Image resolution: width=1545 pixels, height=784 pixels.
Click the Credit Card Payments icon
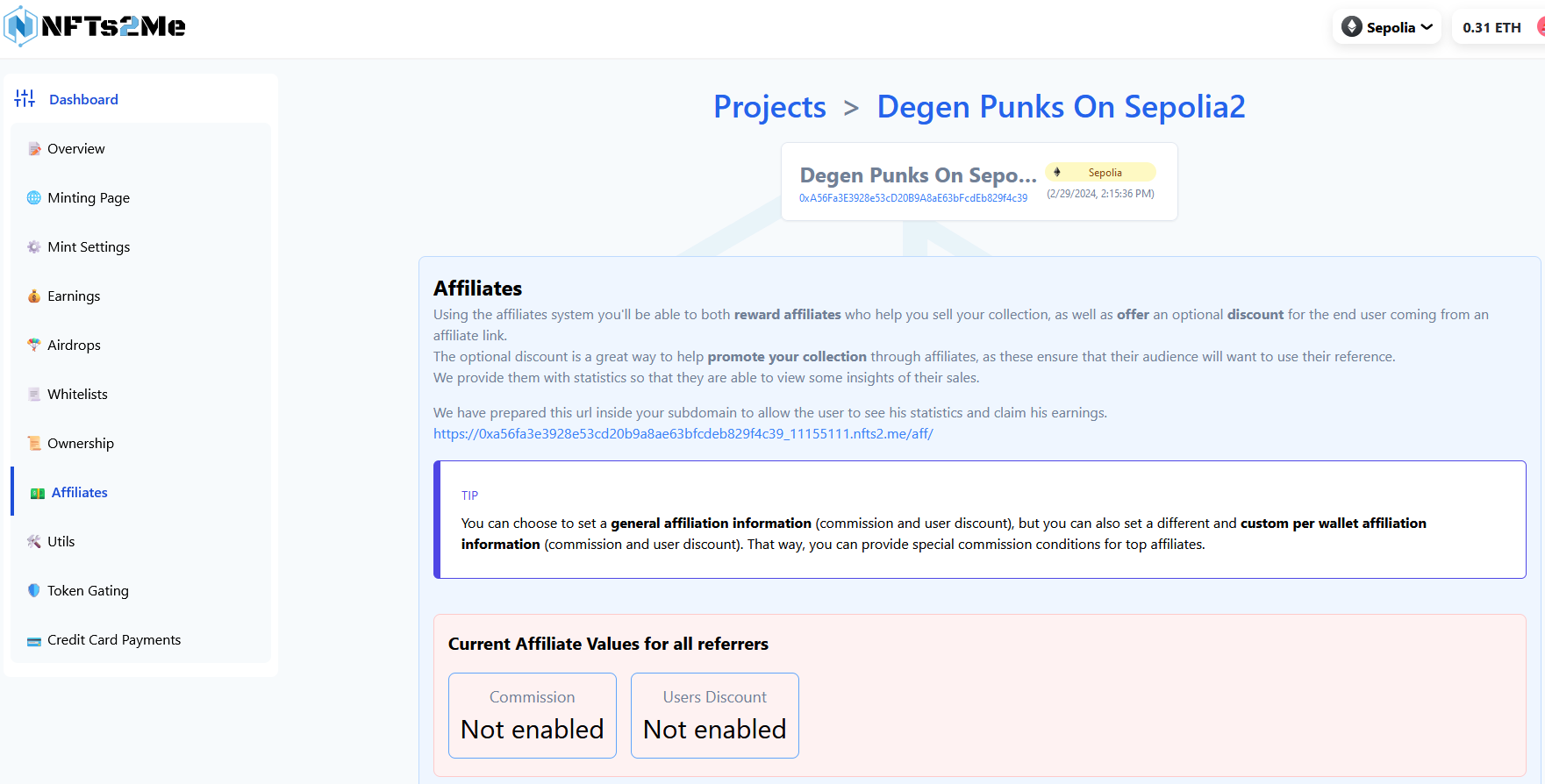34,641
